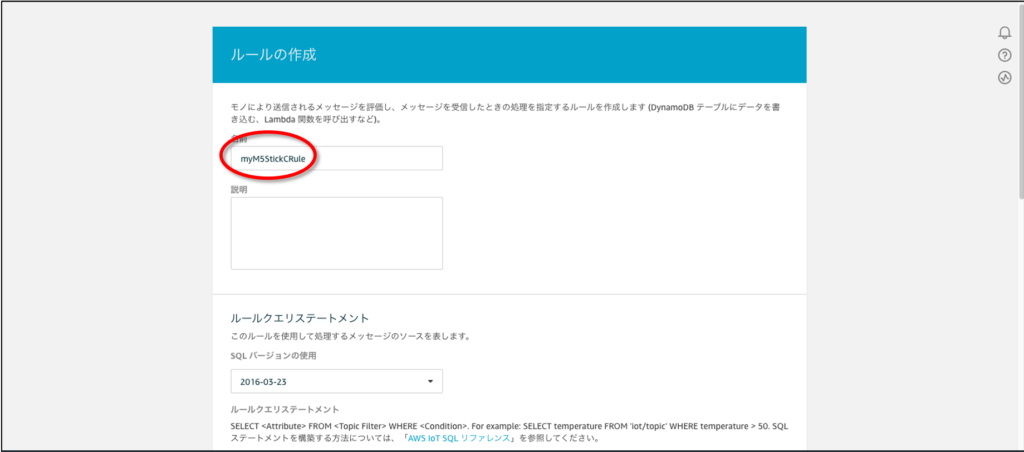The image size is (1024, 452).
Task: Focus the empty 説明 description text area
Action: tap(336, 233)
